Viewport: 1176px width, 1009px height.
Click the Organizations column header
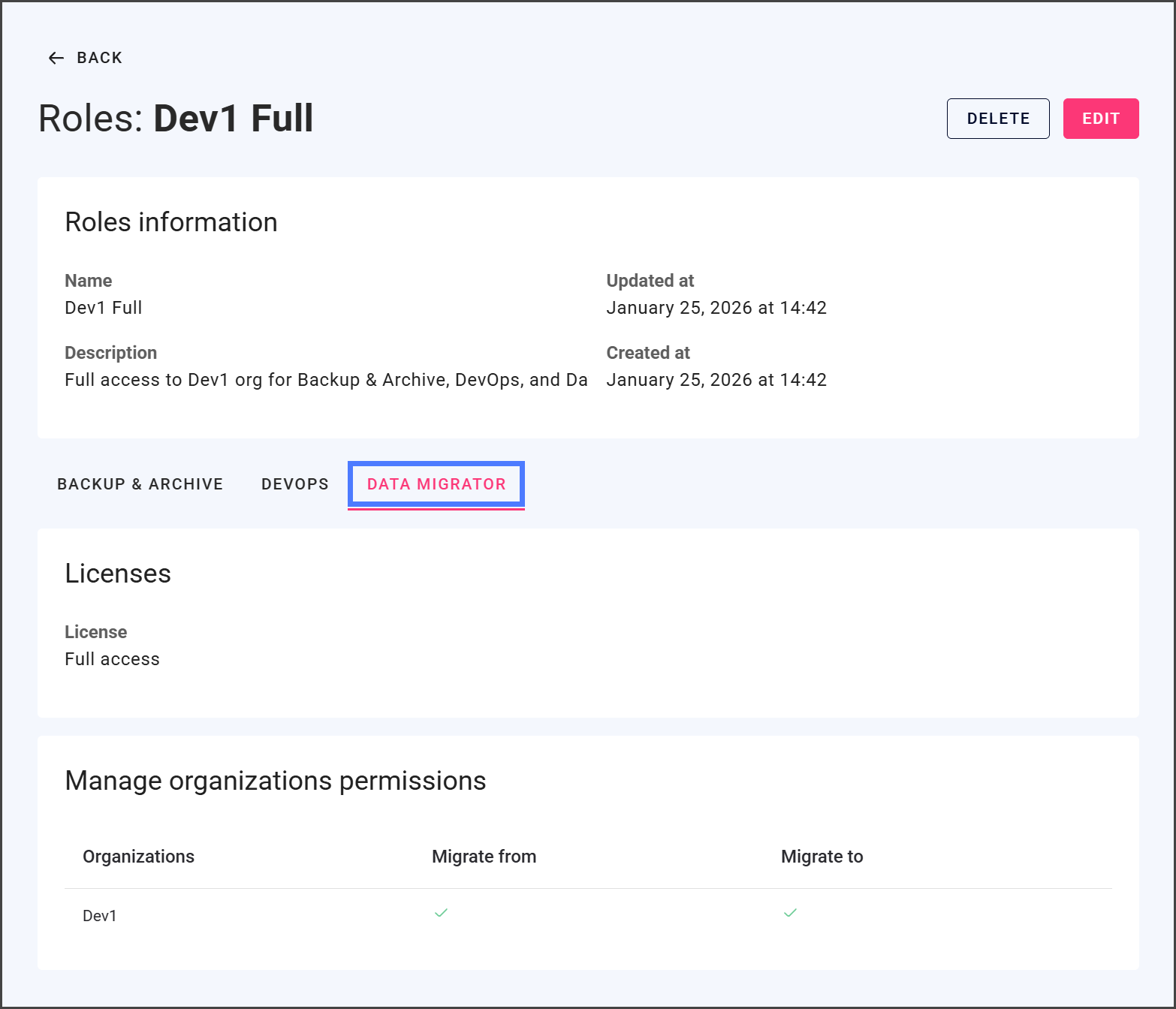click(138, 857)
